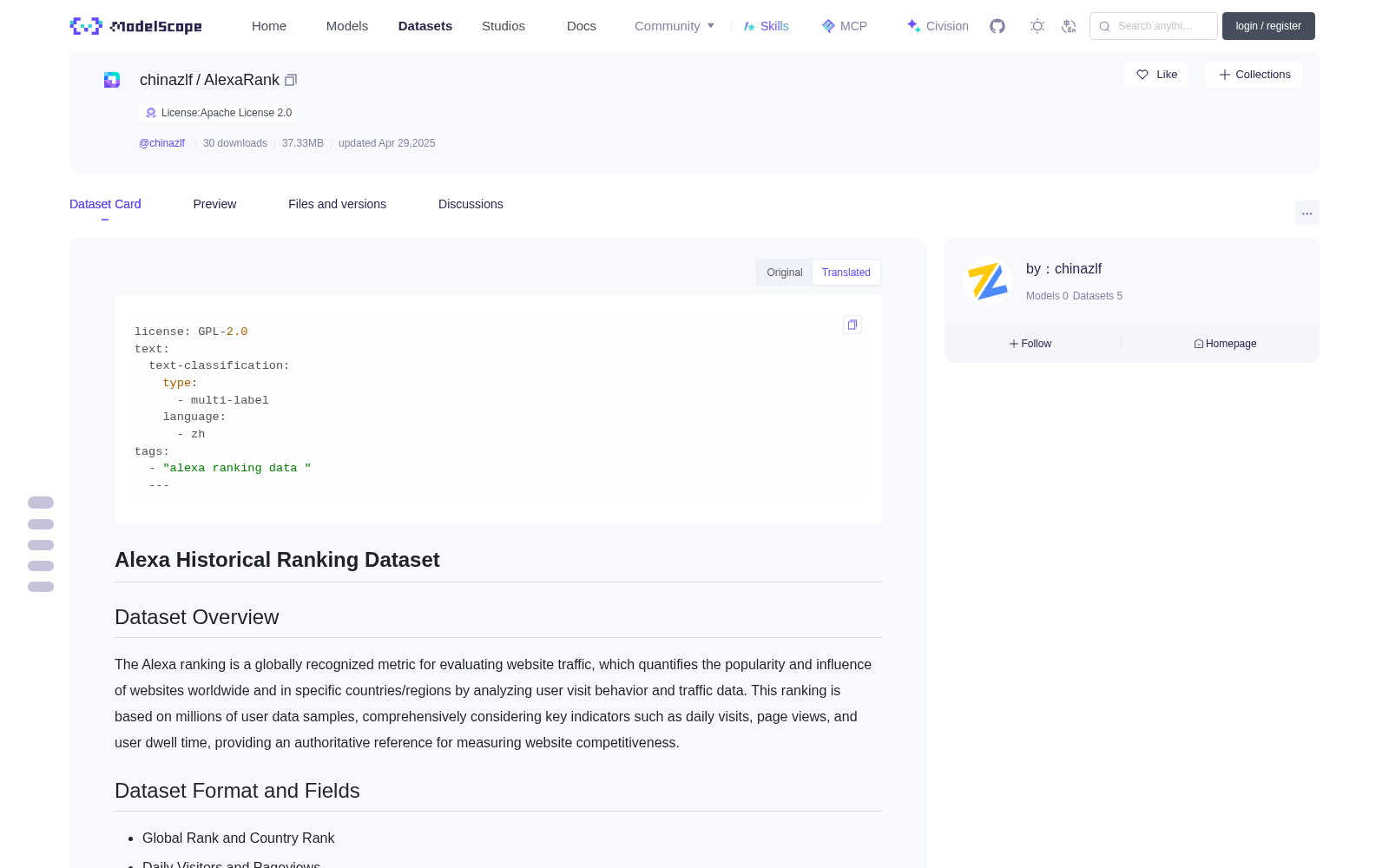Open the MCP page
Viewport: 1389px width, 868px height.
845,26
